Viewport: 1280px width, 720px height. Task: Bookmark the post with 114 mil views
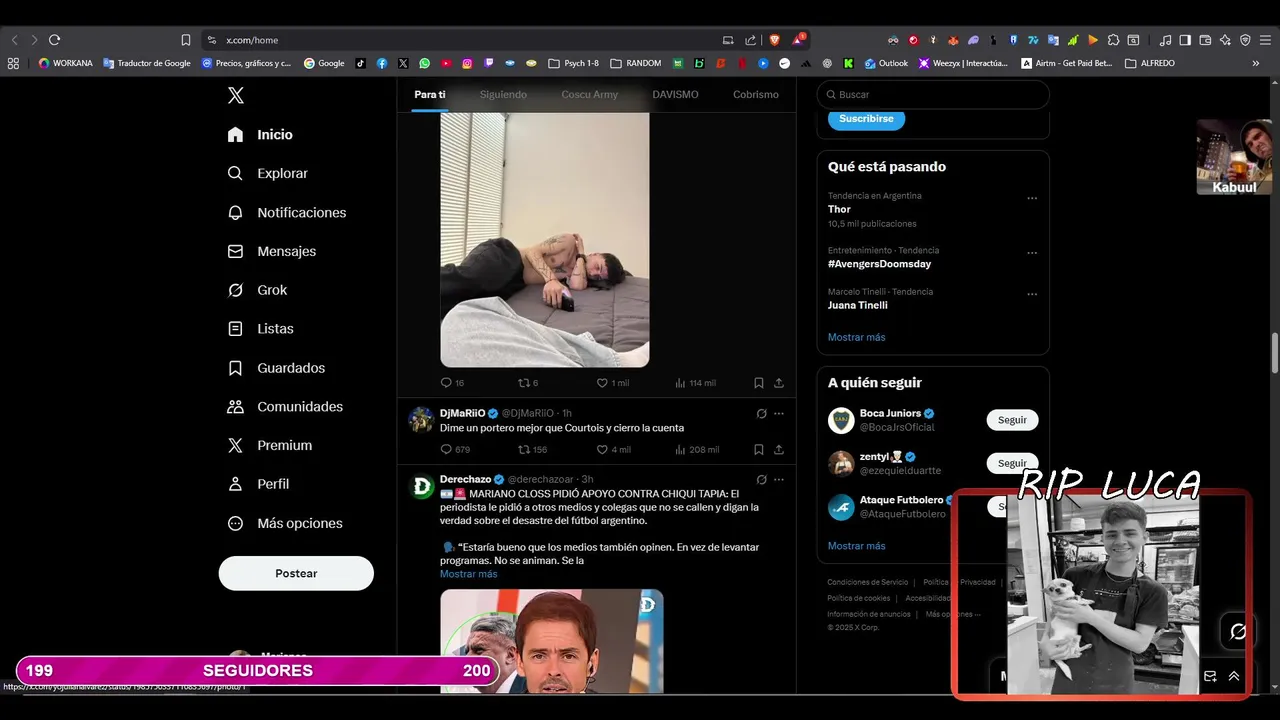[759, 383]
